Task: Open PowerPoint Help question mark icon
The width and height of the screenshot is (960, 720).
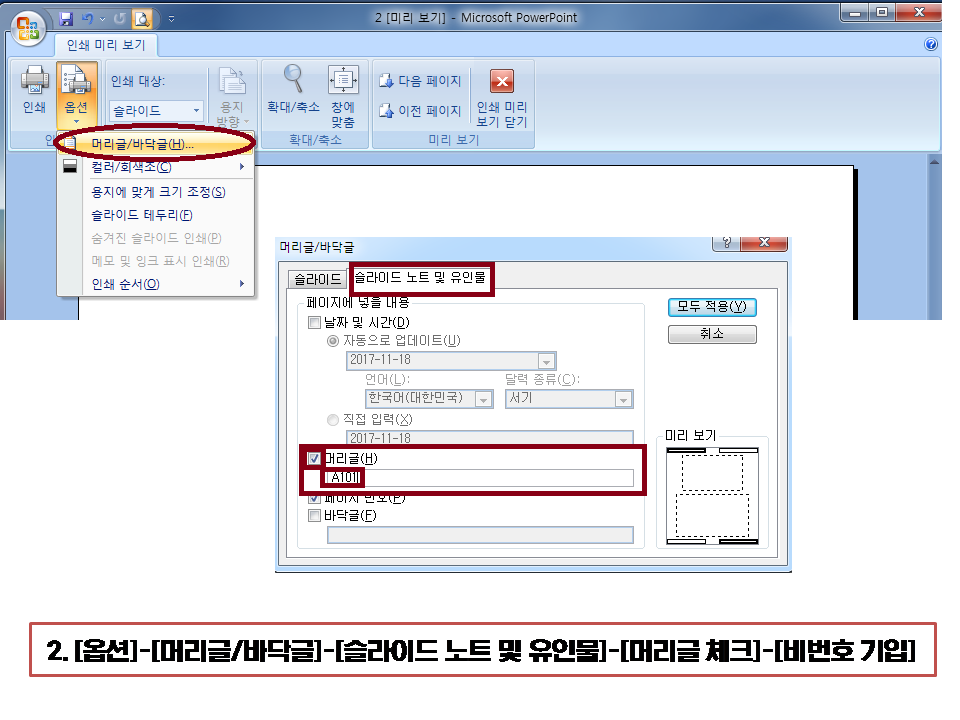Action: coord(931,45)
